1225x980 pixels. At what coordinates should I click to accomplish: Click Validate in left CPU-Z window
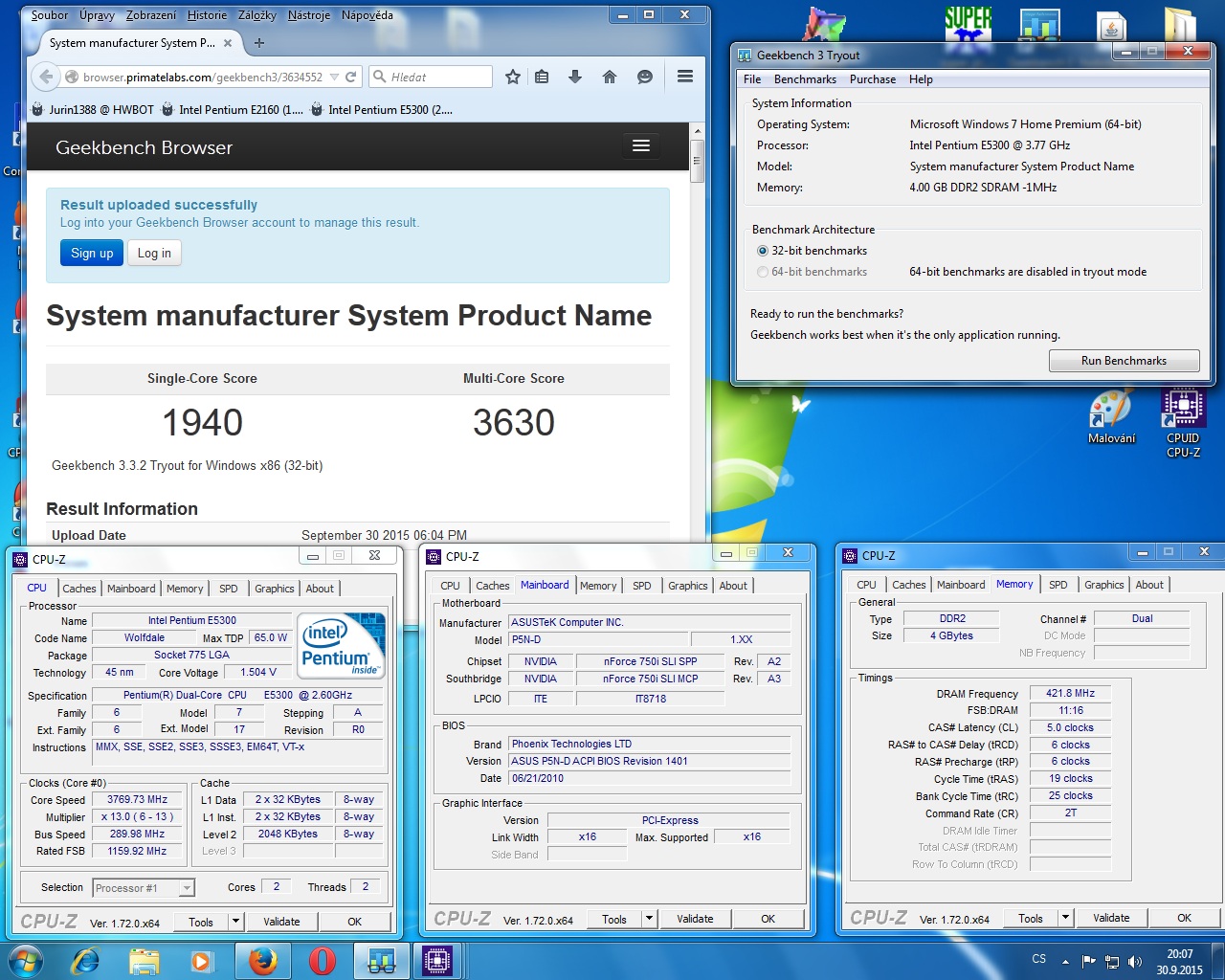point(281,922)
